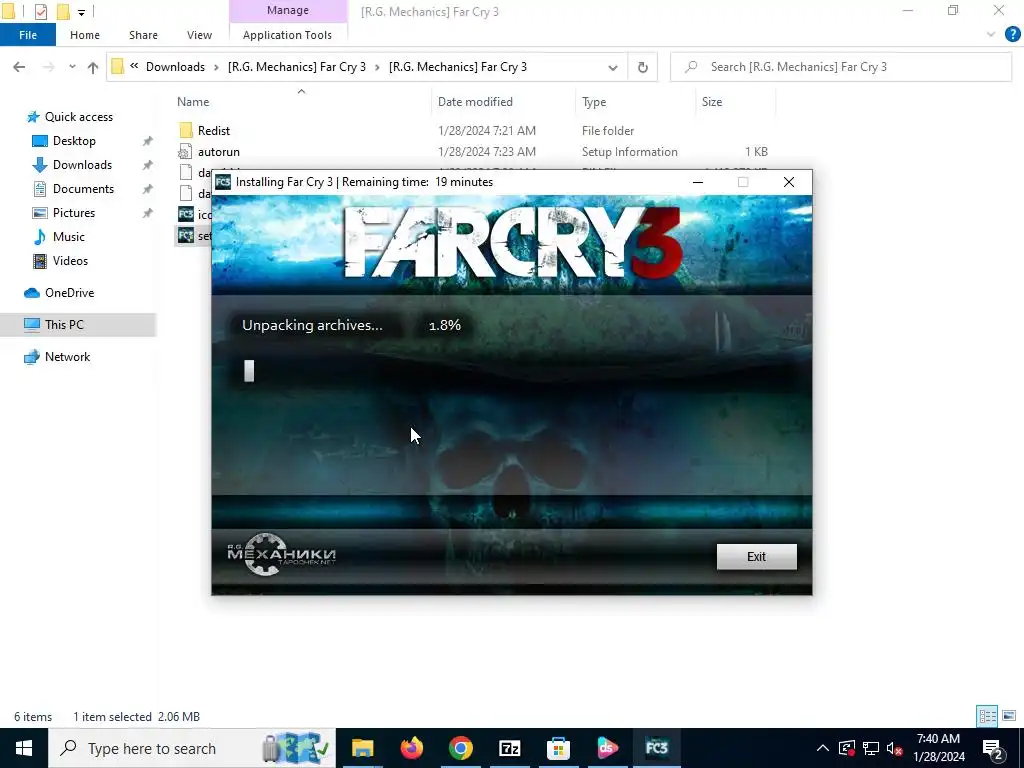This screenshot has height=768, width=1024.
Task: Show hidden system tray icons
Action: click(x=823, y=748)
